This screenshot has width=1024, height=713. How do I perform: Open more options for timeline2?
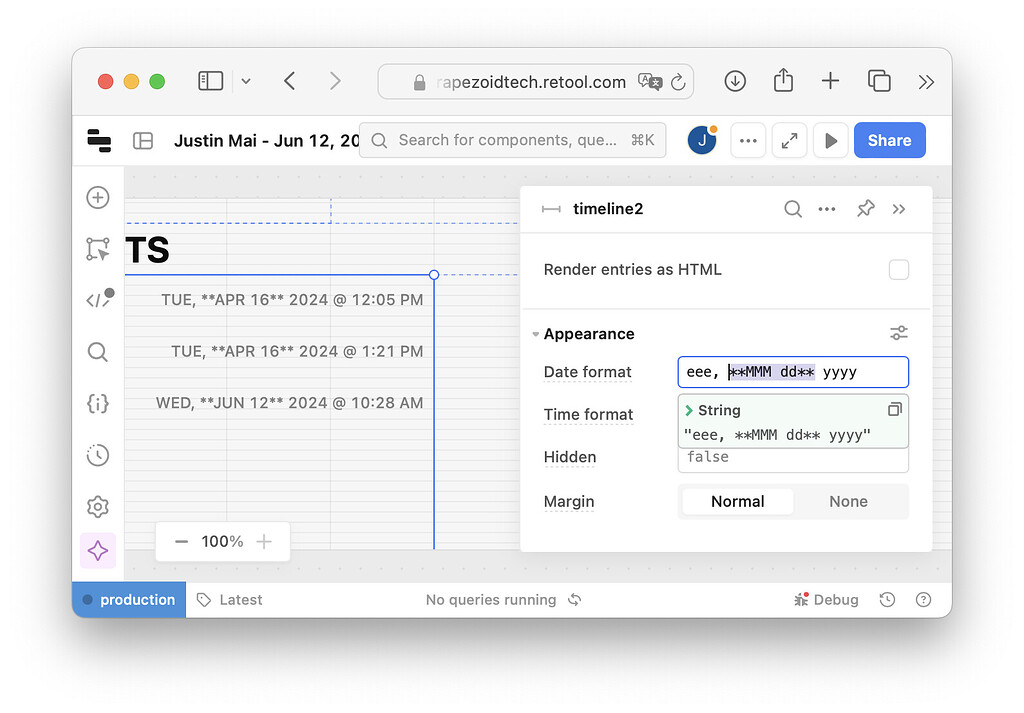click(x=827, y=209)
